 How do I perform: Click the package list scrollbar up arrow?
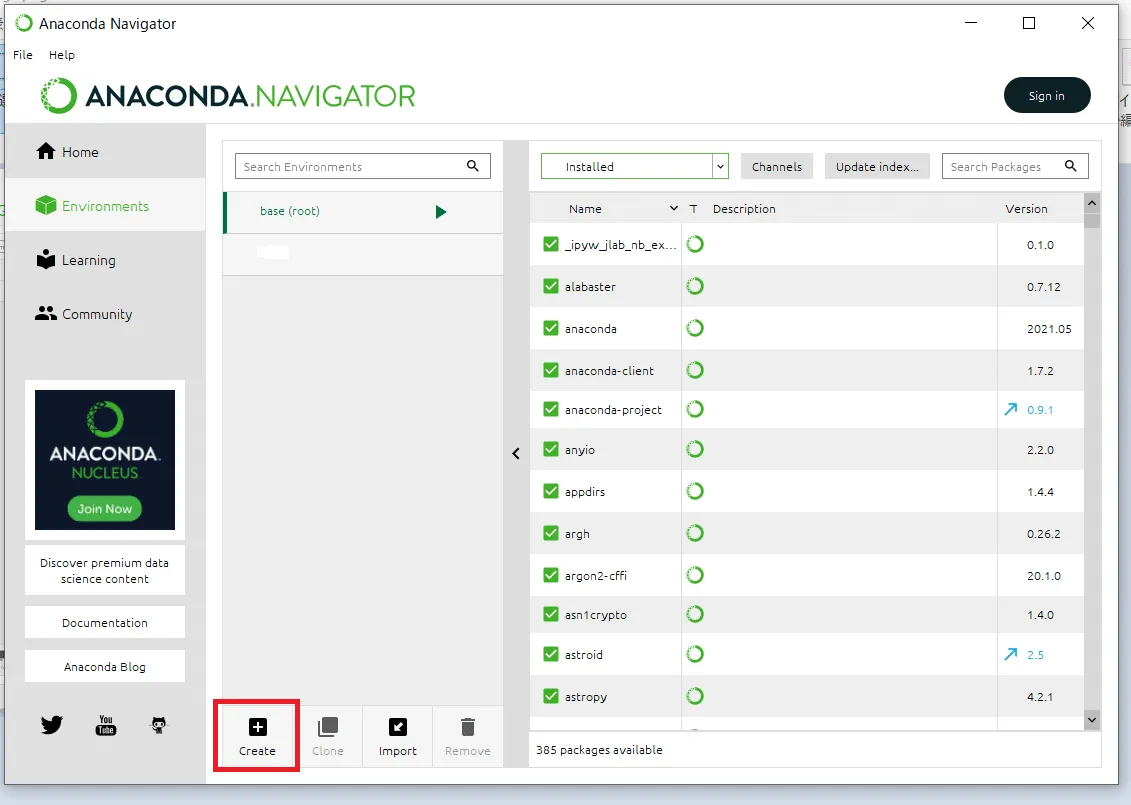point(1092,203)
